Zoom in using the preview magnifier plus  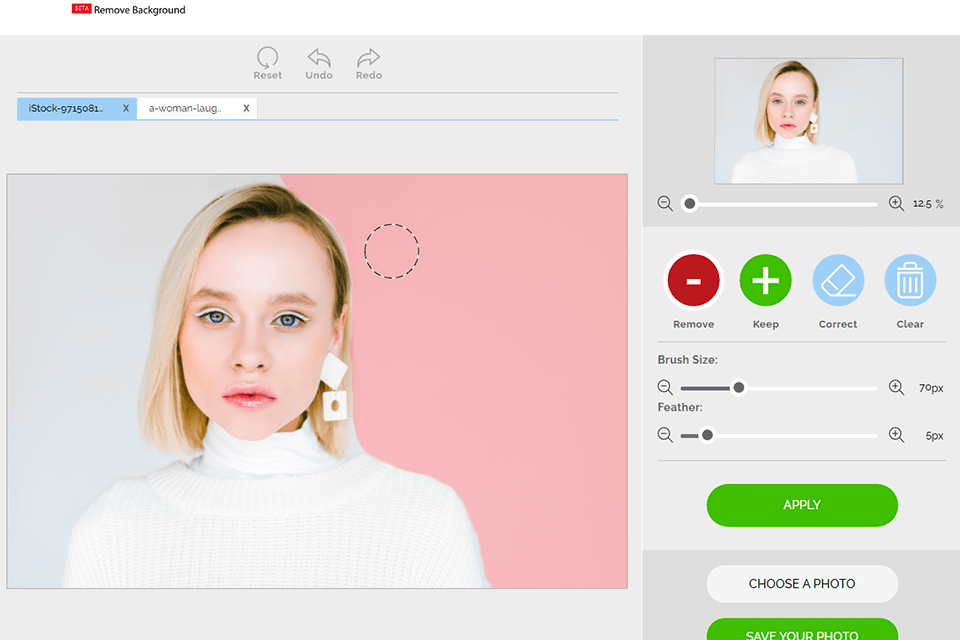point(896,204)
